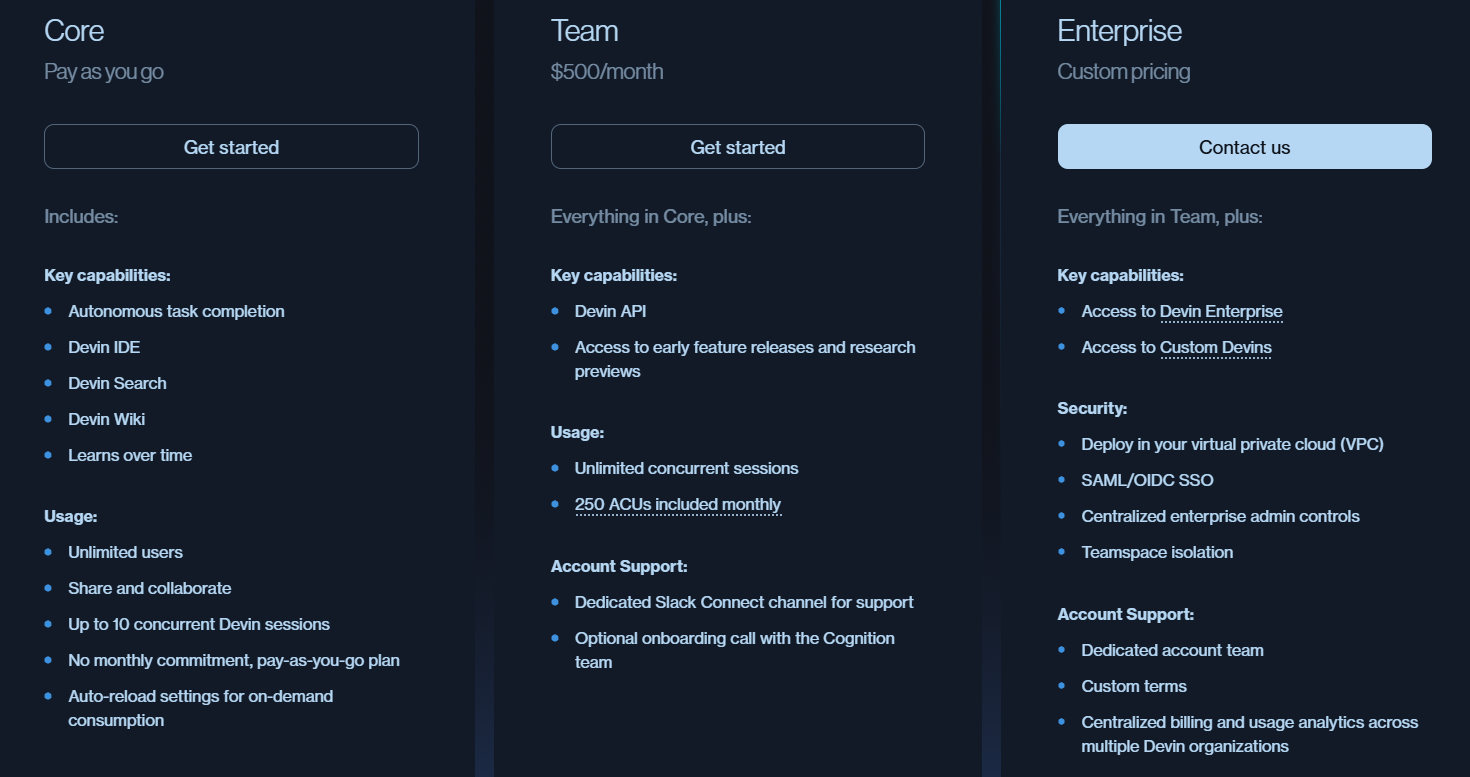Click Account Support heading in Enterprise column

tap(1126, 614)
